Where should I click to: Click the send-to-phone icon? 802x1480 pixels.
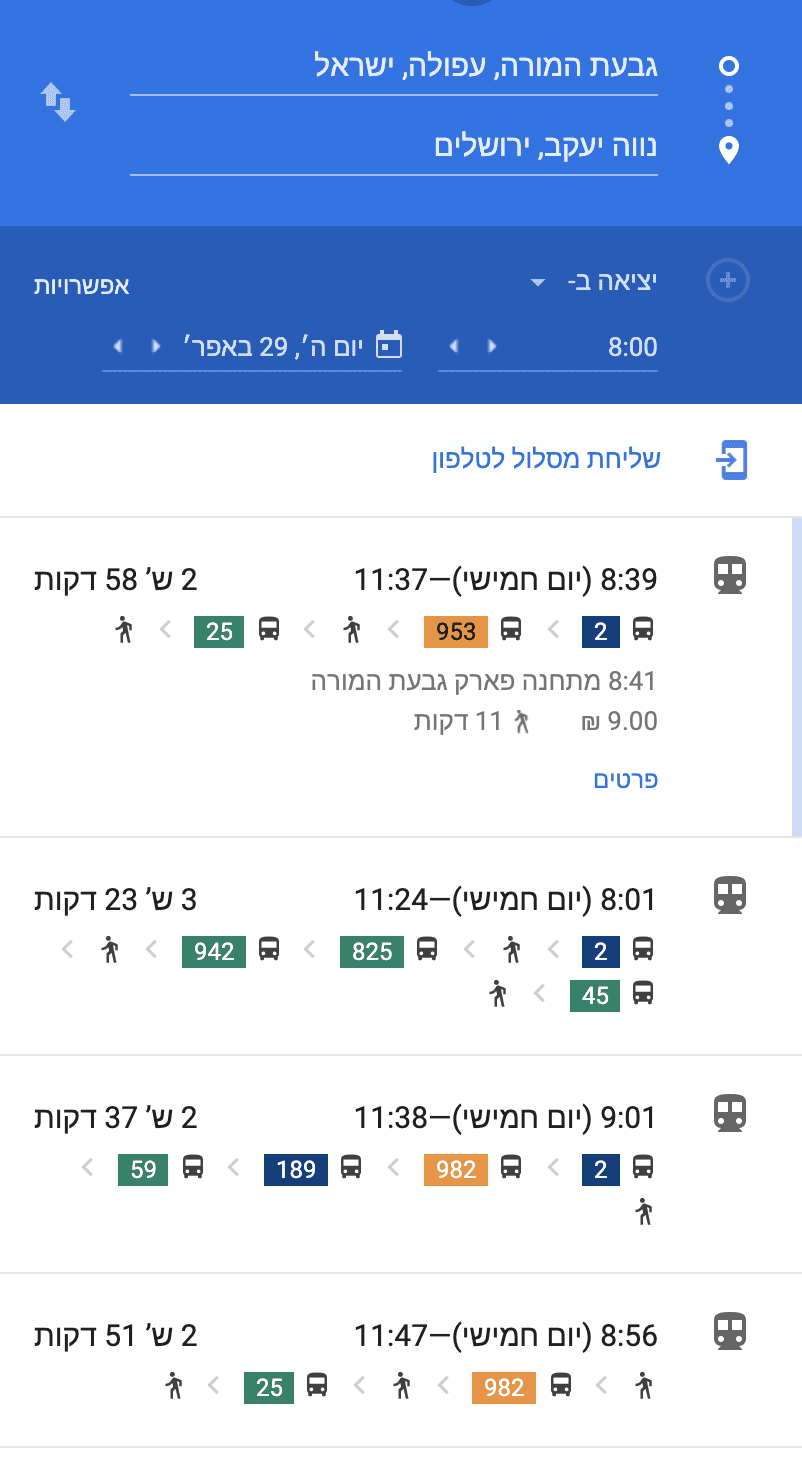click(x=731, y=460)
